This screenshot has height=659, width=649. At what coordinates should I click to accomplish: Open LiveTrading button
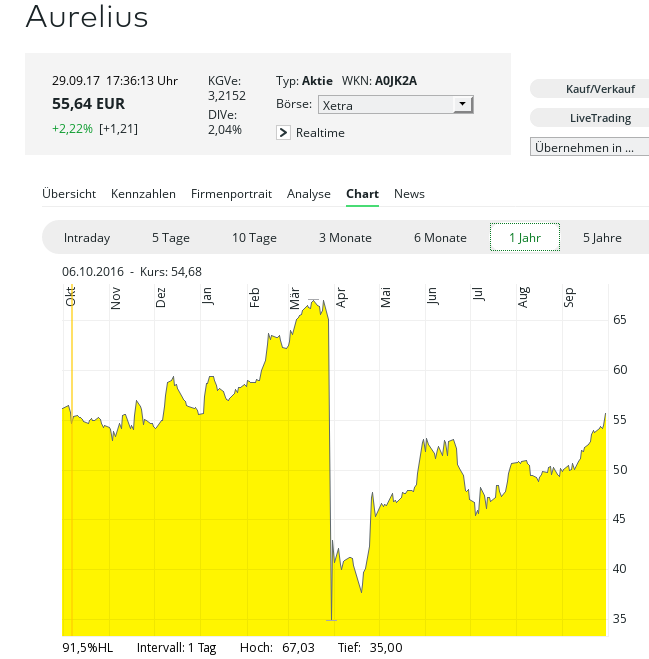pyautogui.click(x=589, y=118)
